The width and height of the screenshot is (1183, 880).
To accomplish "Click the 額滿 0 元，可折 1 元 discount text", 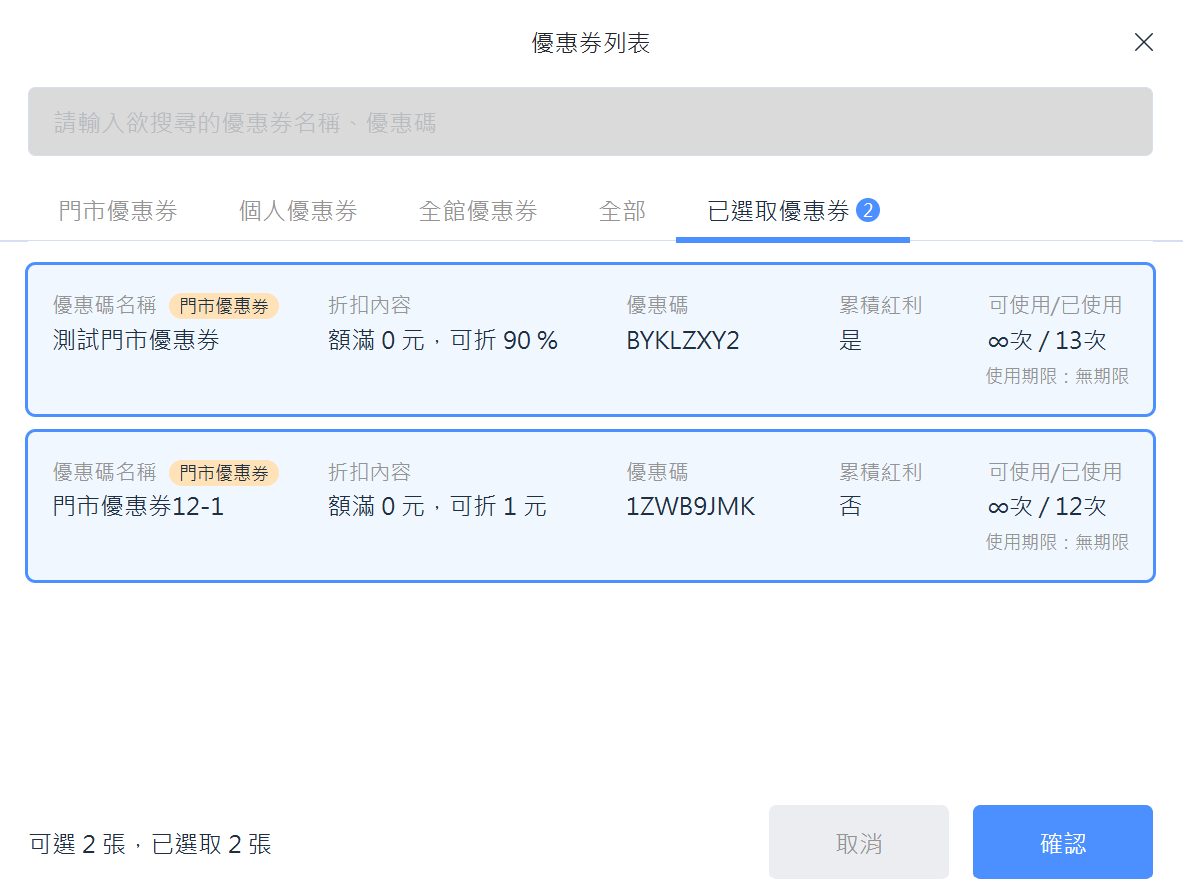I will [437, 506].
